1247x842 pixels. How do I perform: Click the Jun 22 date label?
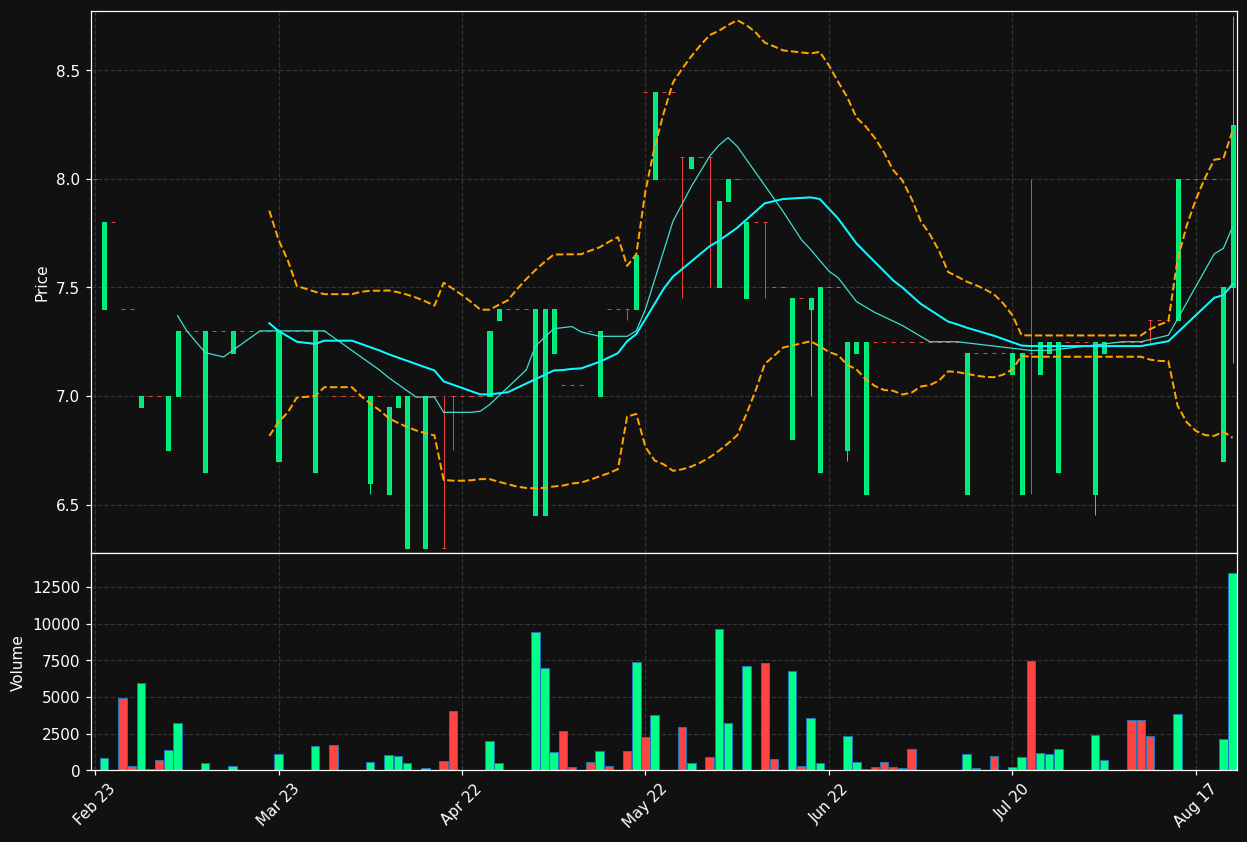click(827, 804)
